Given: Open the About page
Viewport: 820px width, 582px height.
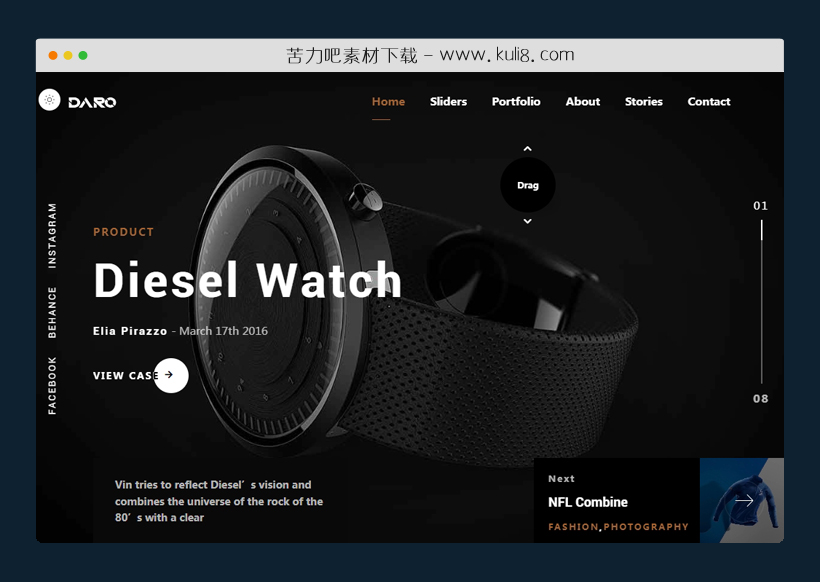Looking at the screenshot, I should [583, 101].
